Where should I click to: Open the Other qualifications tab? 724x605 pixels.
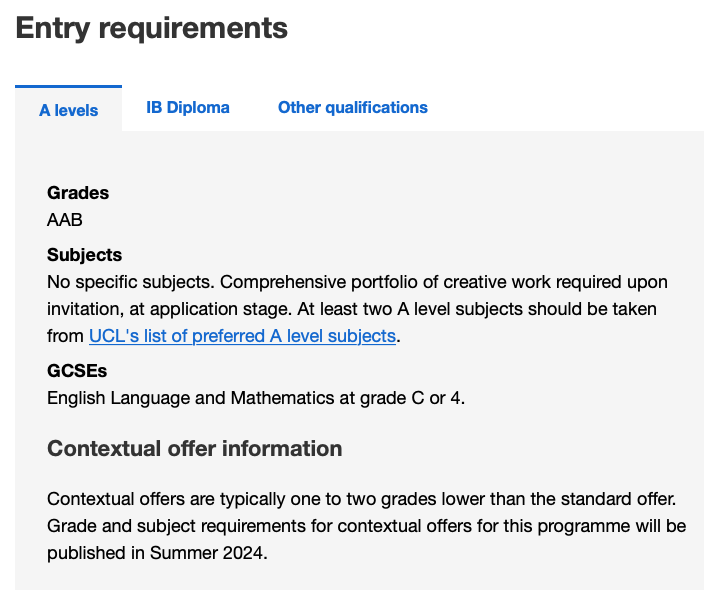point(352,108)
